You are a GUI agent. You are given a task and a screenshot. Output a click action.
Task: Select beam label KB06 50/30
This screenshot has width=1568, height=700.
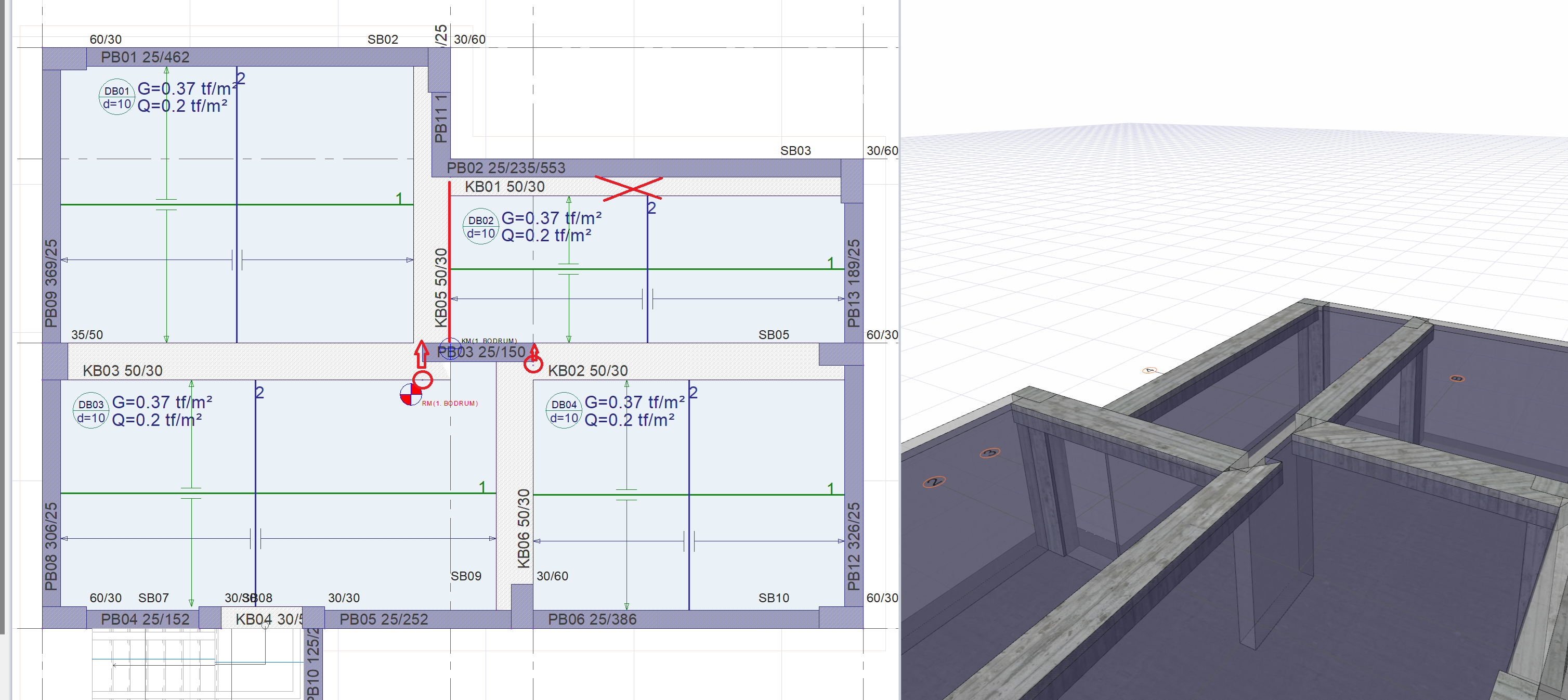(x=524, y=528)
